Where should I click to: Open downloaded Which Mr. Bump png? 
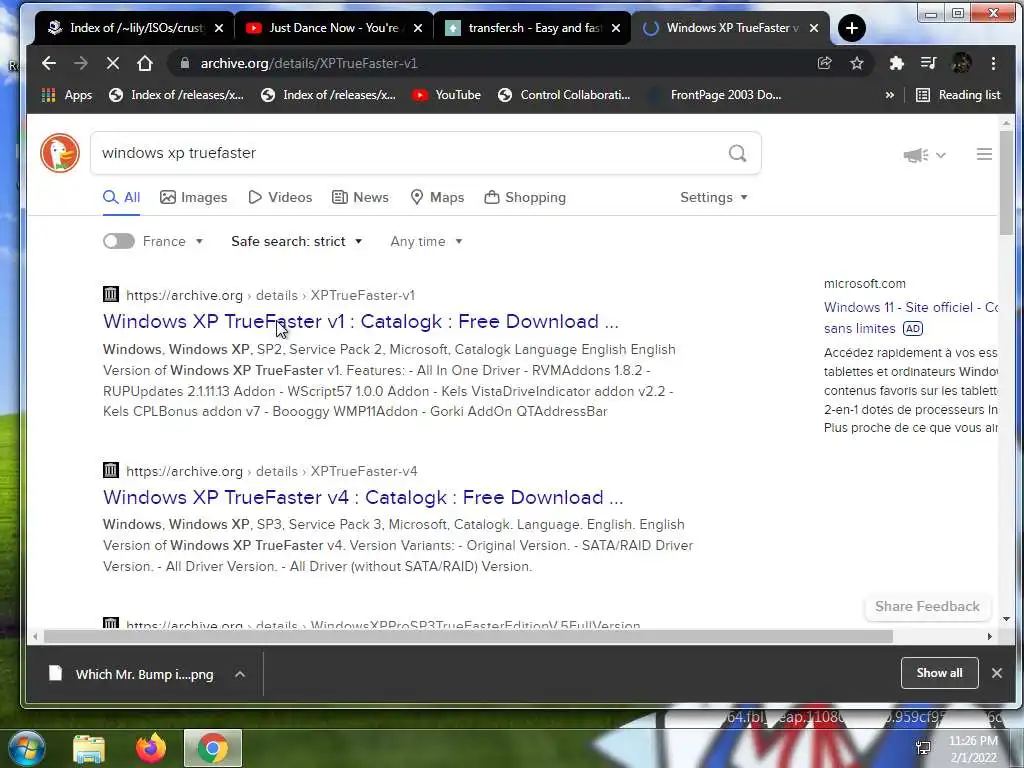pyautogui.click(x=131, y=674)
